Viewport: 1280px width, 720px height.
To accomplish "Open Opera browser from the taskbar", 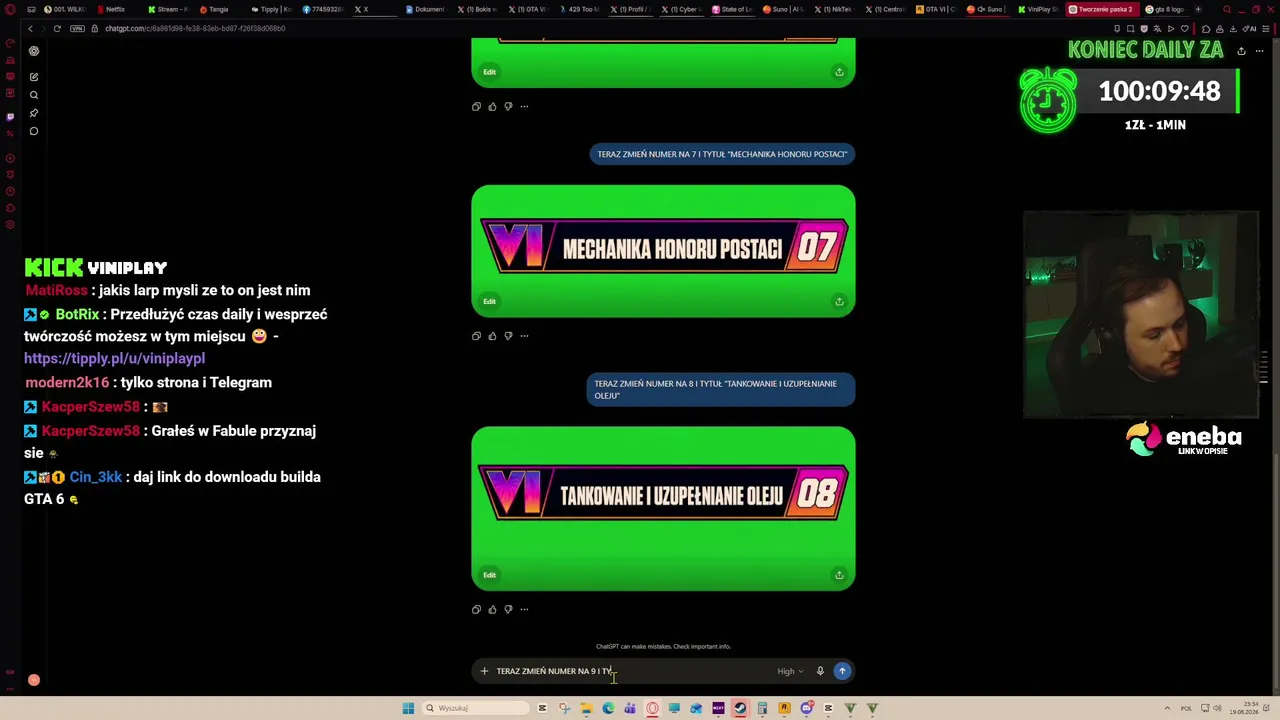I will (652, 708).
